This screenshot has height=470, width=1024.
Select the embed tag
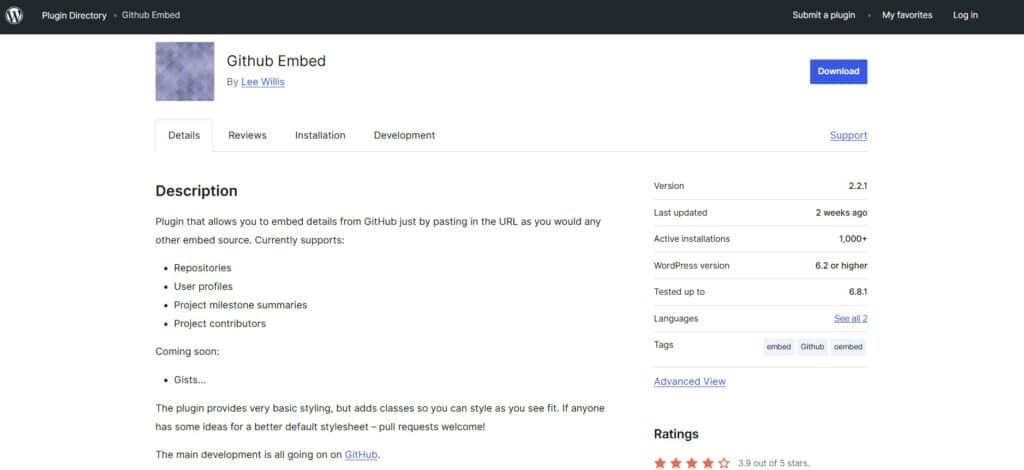[x=778, y=347]
